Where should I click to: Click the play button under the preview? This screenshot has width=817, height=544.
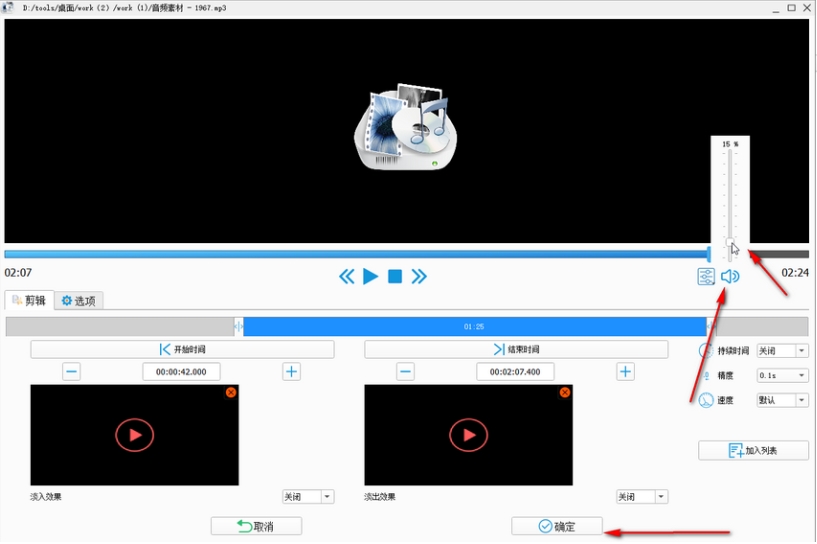(x=371, y=276)
